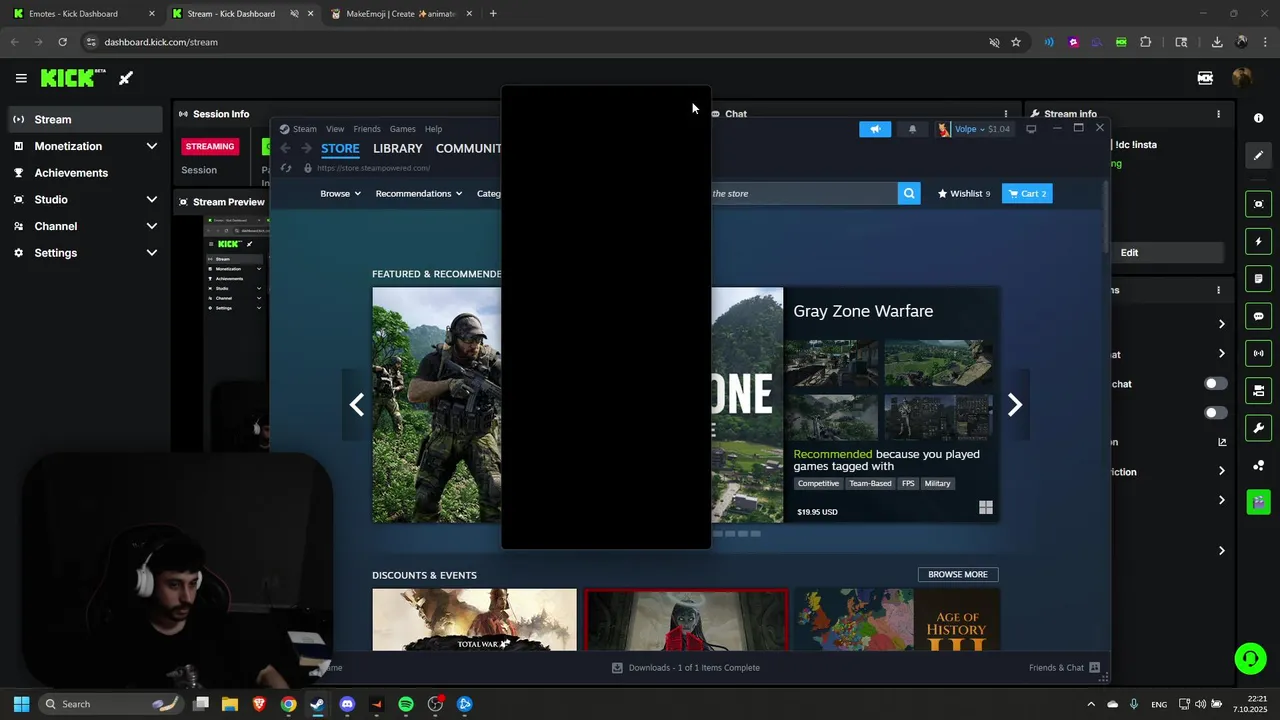
Task: Reload the Steam store page
Action: [x=286, y=168]
